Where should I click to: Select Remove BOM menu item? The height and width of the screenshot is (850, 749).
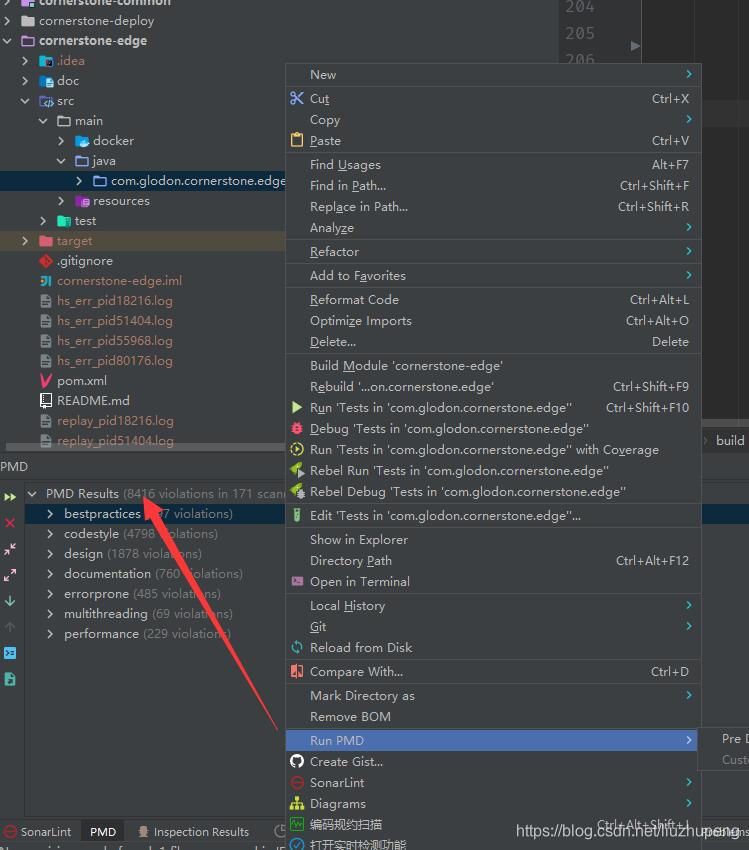(493, 717)
